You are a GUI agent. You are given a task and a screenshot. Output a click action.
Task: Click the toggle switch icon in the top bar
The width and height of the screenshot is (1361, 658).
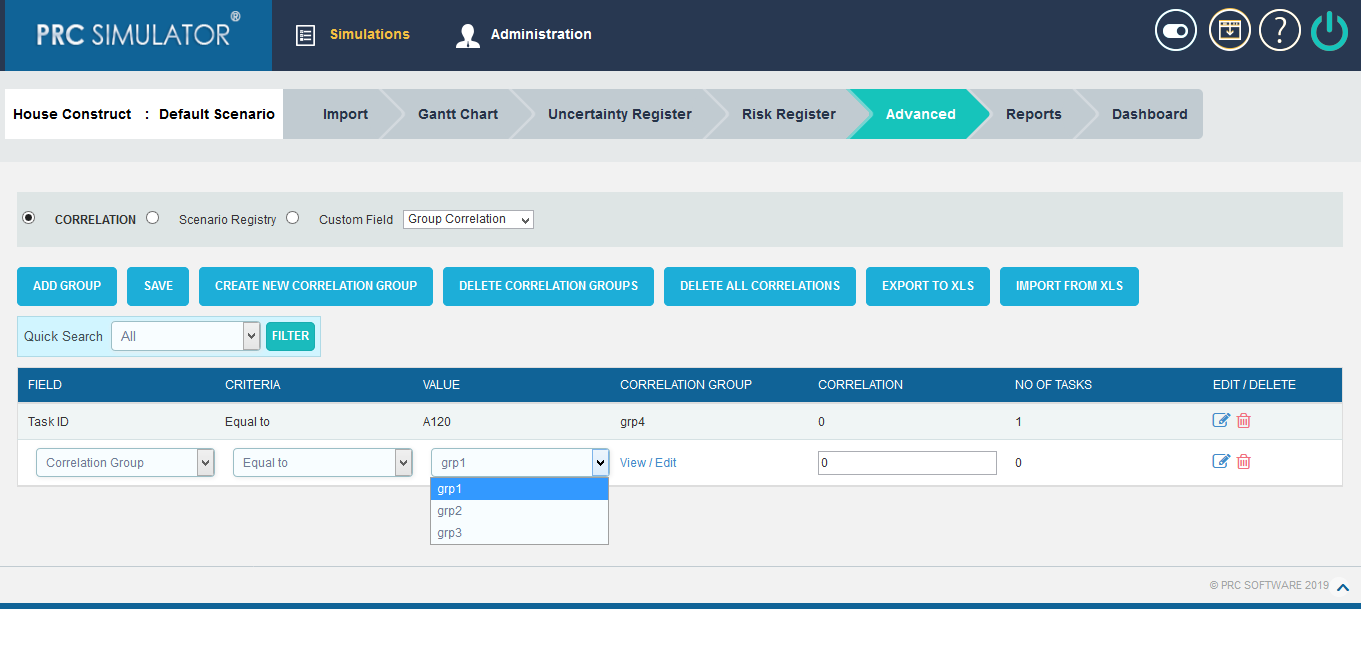coord(1175,30)
